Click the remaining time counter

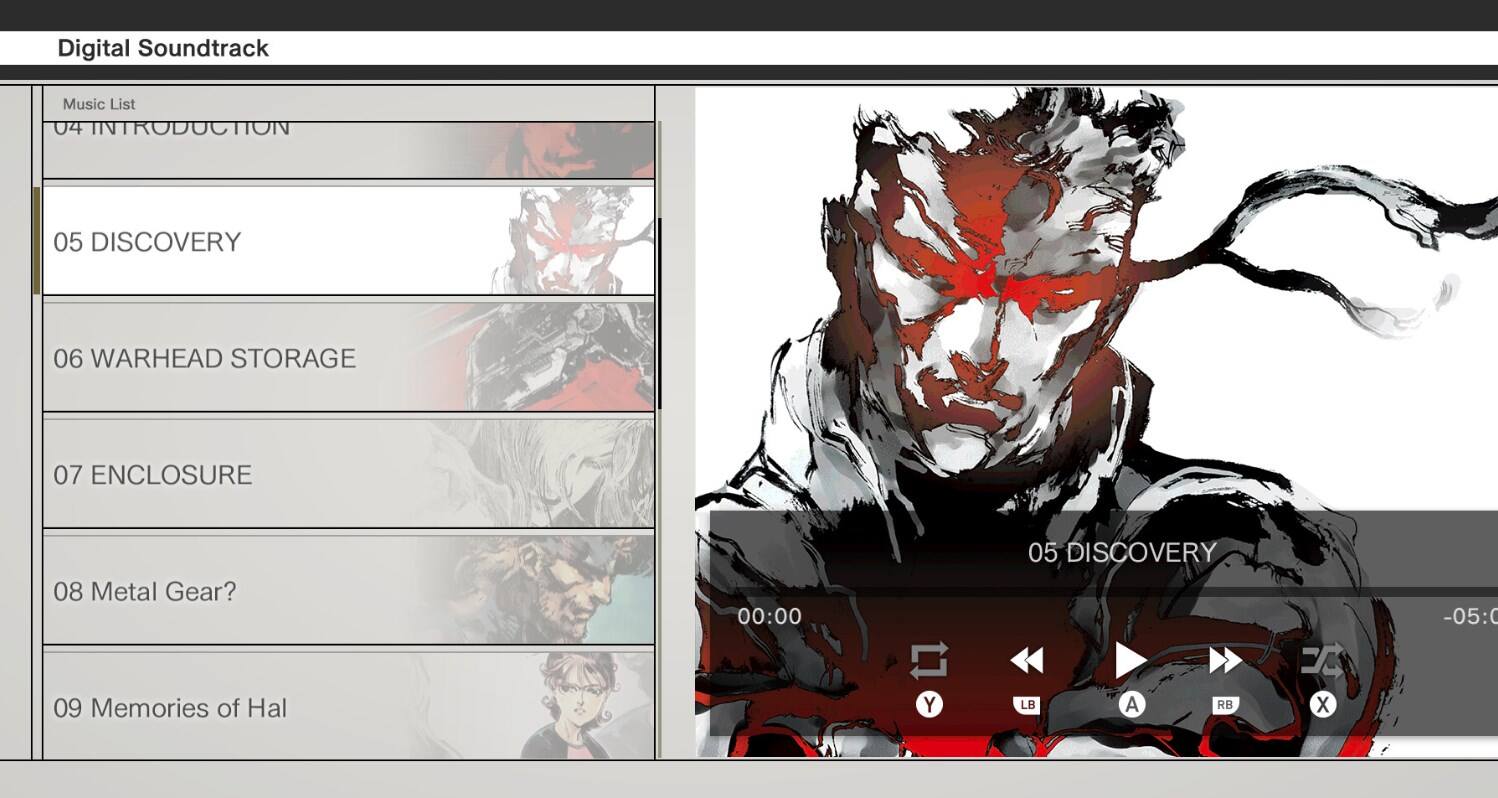[x=1470, y=616]
